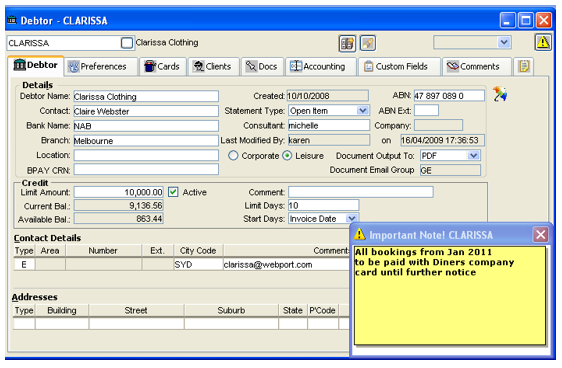Click the Consultant field showing michelle
Screen dimensions: 562x368
(329, 125)
